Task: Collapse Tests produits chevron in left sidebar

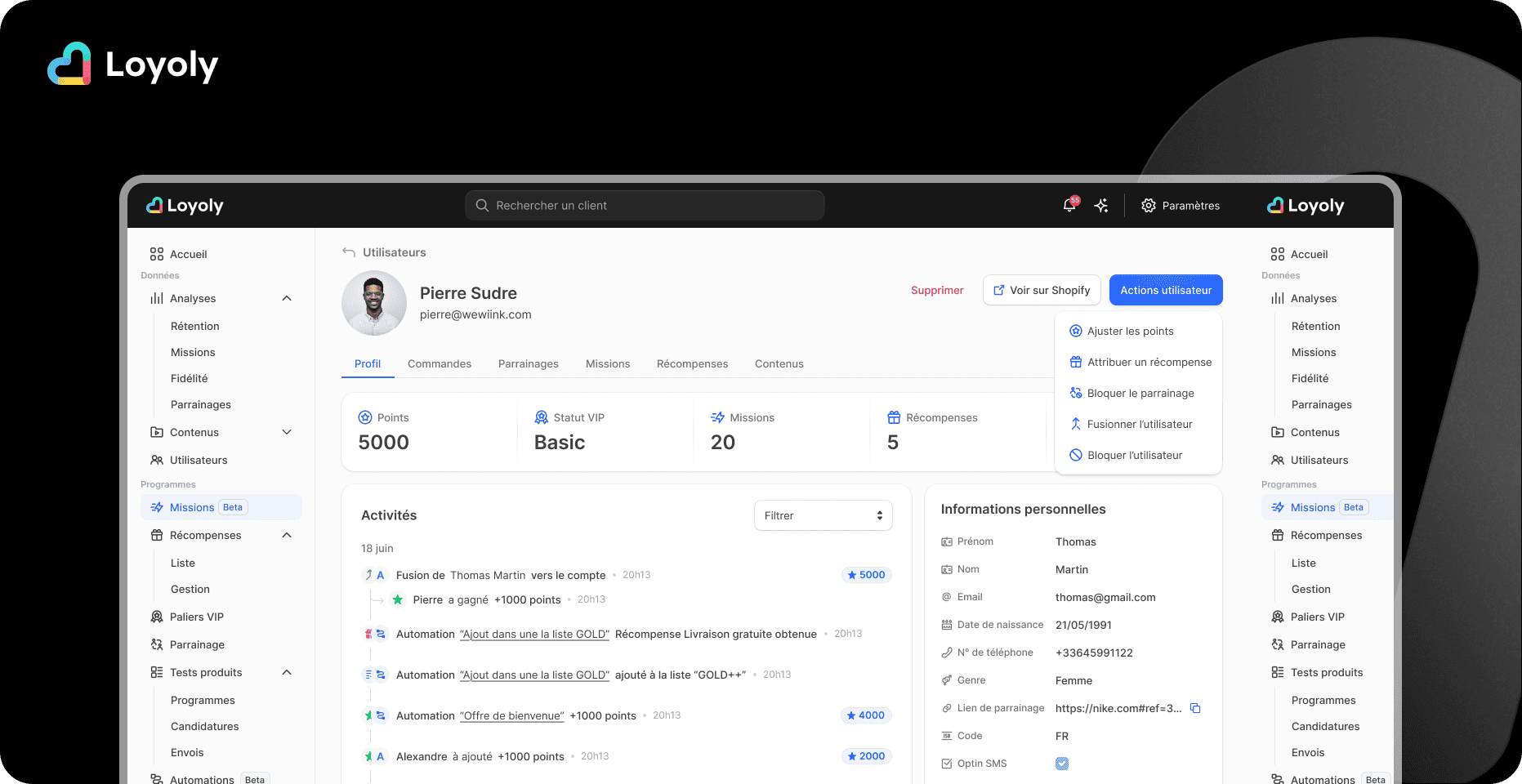Action: point(287,672)
